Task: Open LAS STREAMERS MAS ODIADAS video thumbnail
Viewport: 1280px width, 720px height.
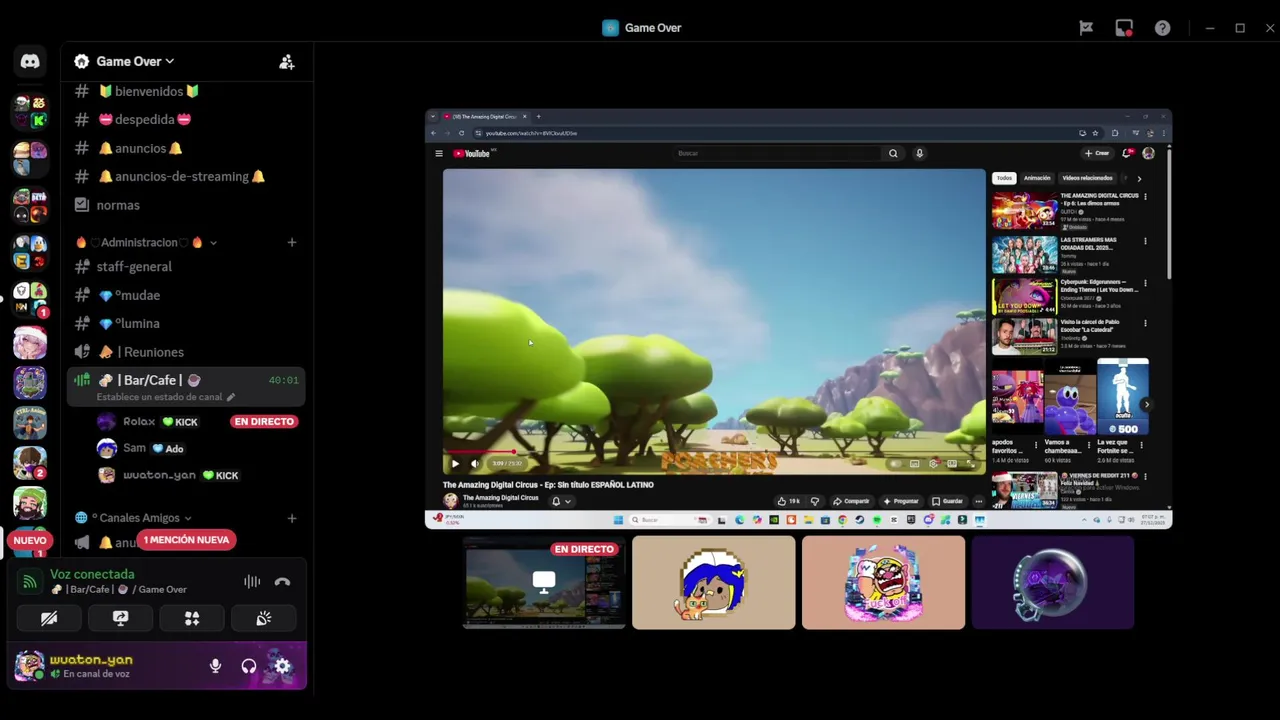Action: [x=1024, y=255]
